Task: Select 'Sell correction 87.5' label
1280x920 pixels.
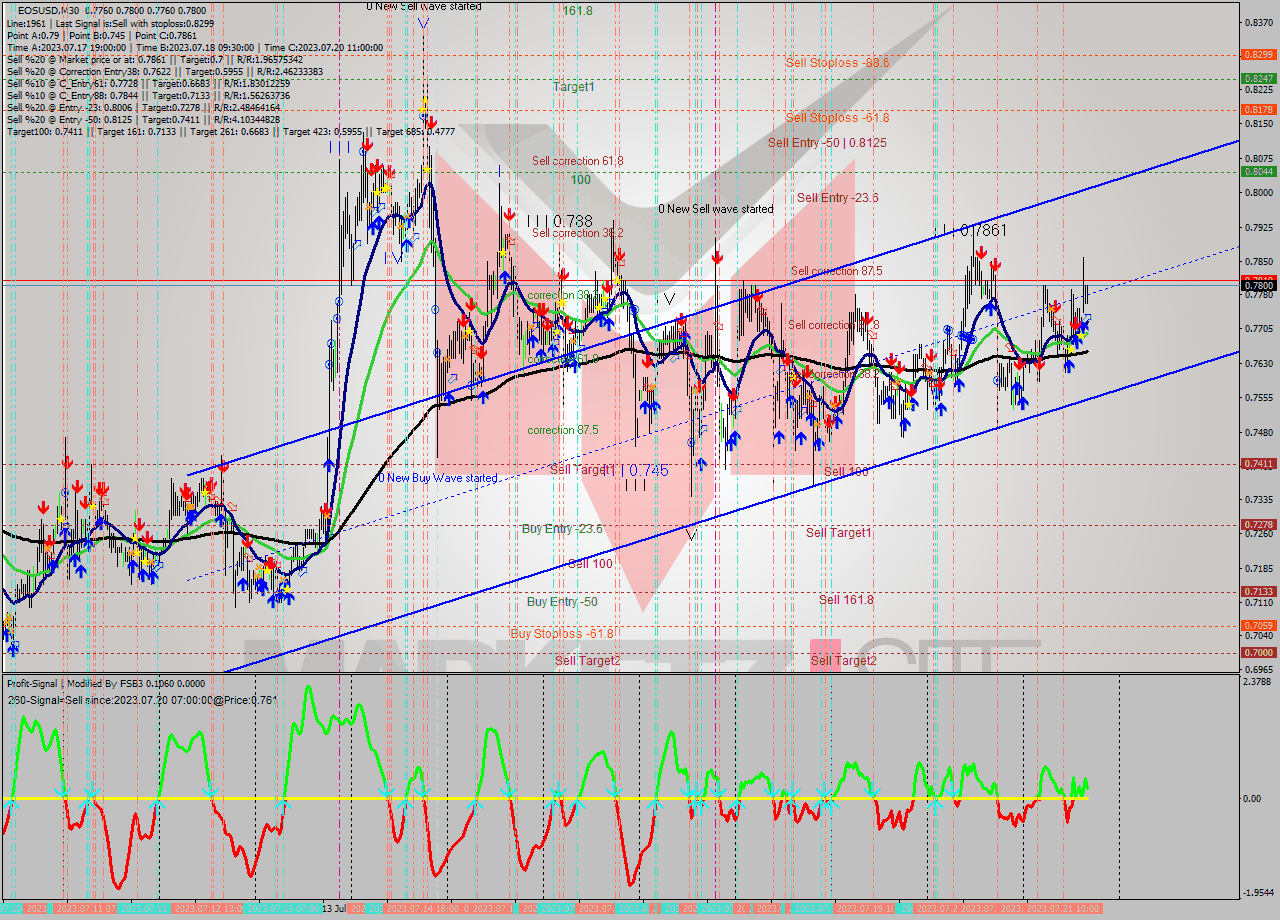Action: (x=836, y=271)
